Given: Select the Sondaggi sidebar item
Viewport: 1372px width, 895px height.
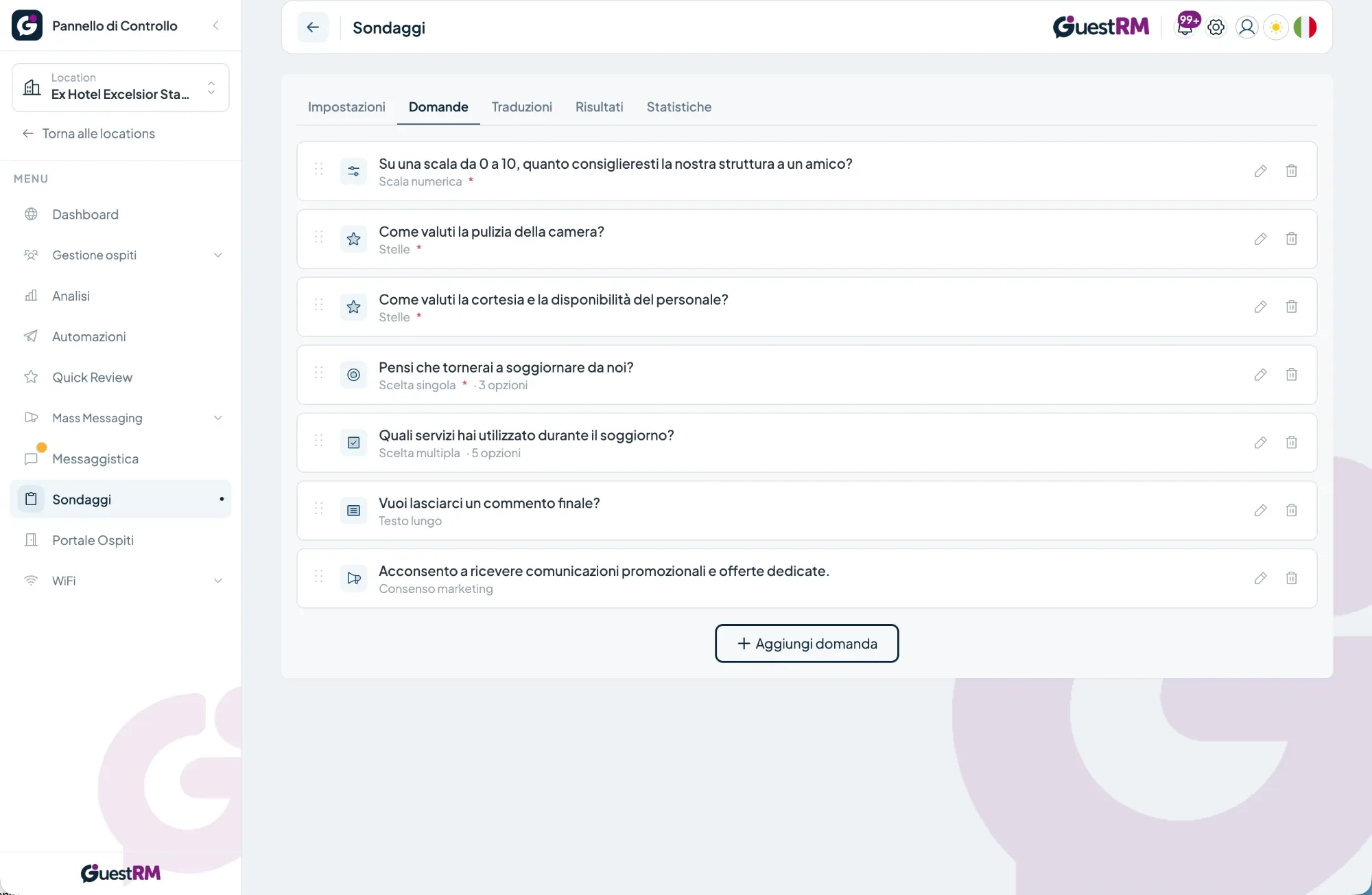Looking at the screenshot, I should (x=121, y=499).
